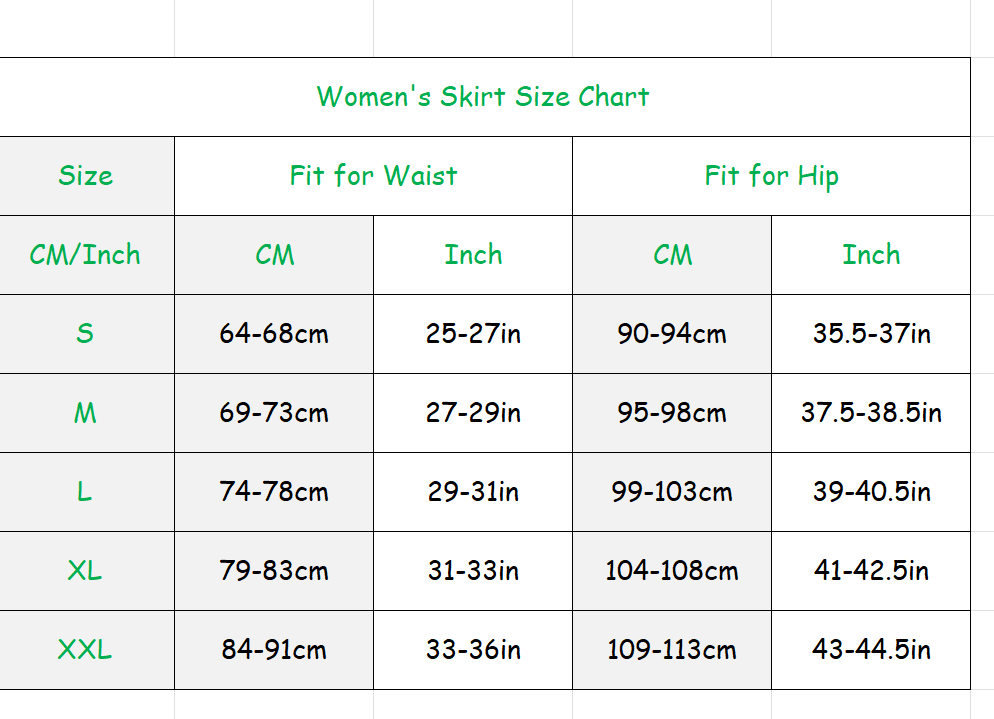The height and width of the screenshot is (719, 994).
Task: Select the XXL size row label
Action: pos(87,650)
